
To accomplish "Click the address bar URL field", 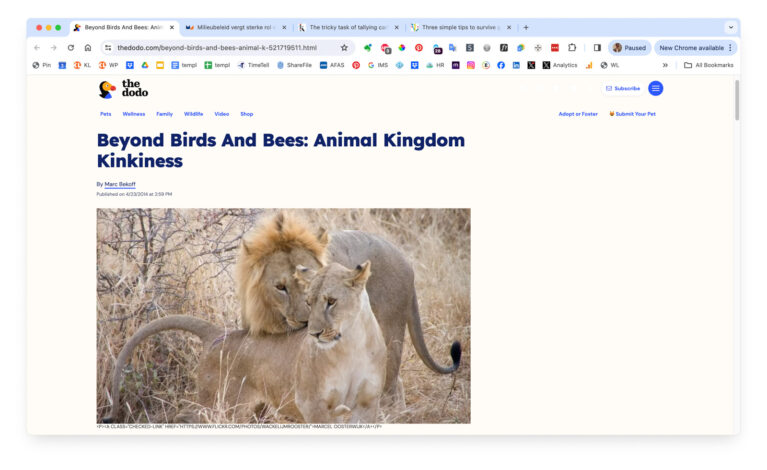I will tap(220, 47).
